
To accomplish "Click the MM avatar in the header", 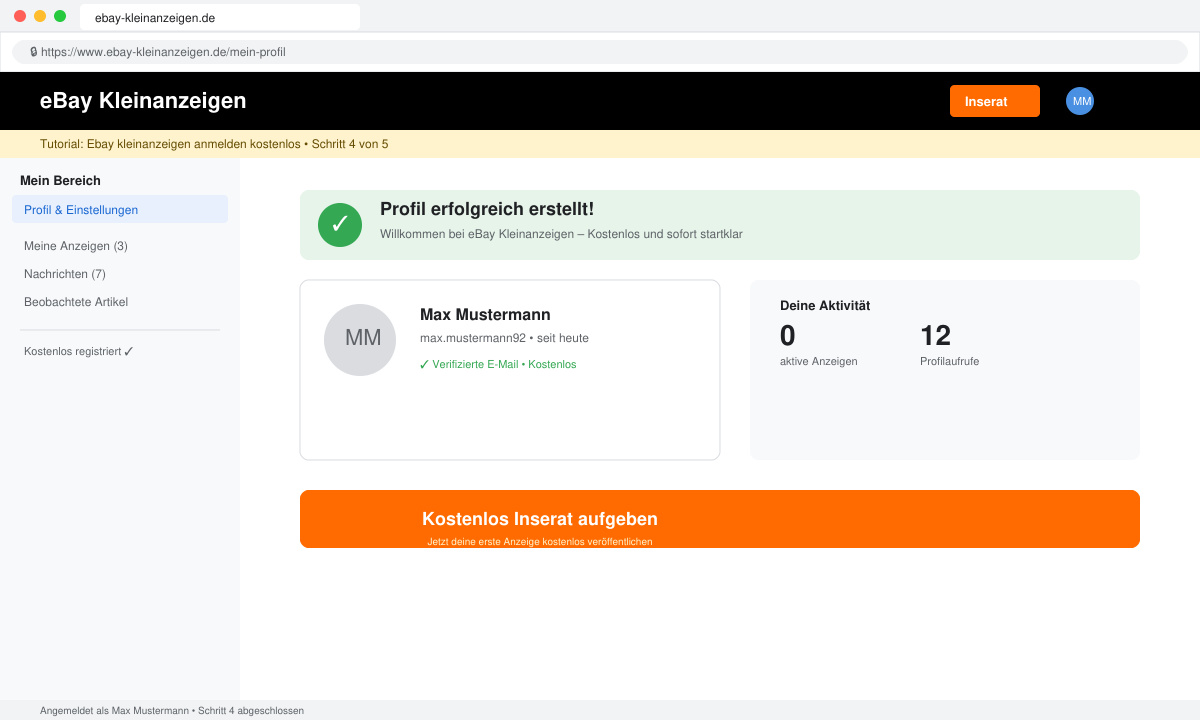I will (1080, 101).
